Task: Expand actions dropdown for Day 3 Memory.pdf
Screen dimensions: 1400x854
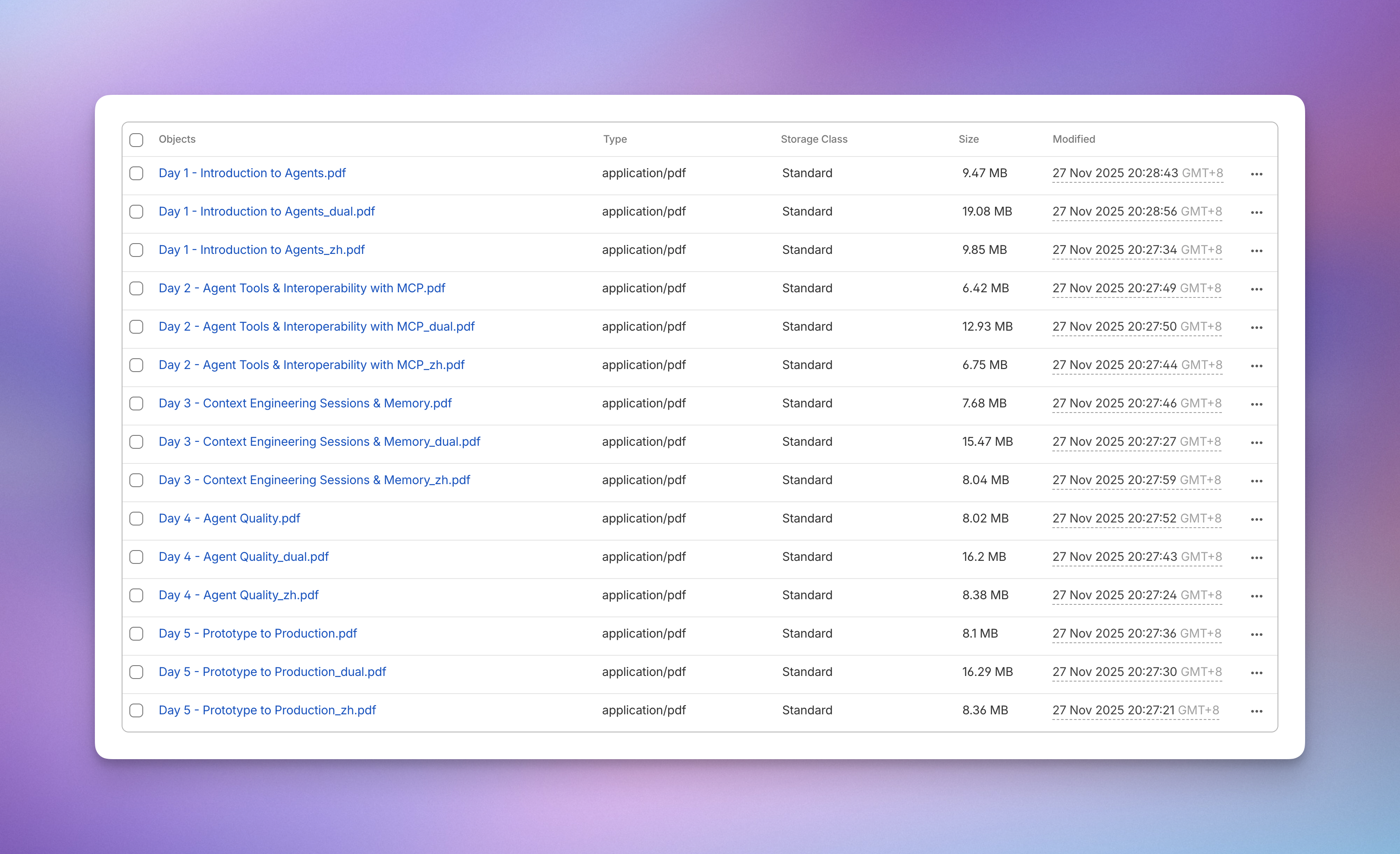Action: [1256, 404]
